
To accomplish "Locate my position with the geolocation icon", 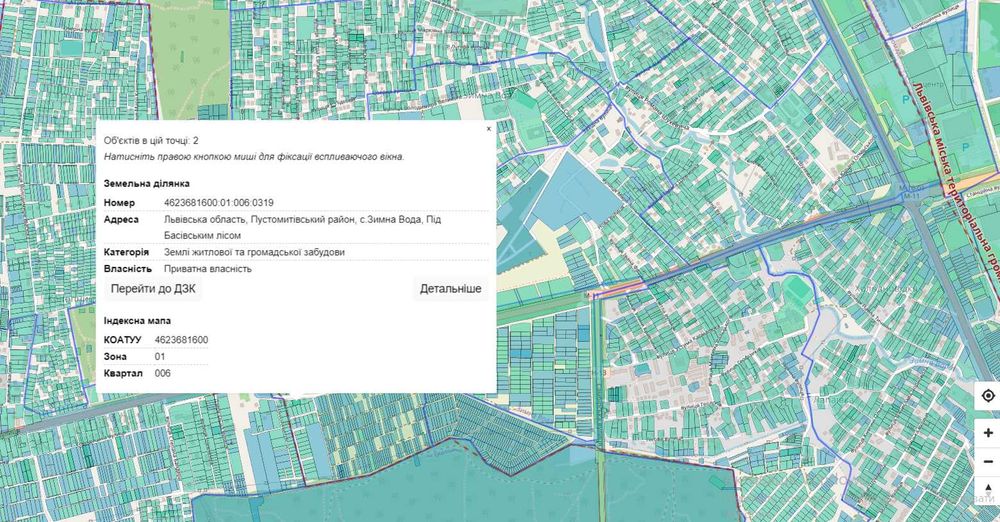I will pyautogui.click(x=987, y=396).
